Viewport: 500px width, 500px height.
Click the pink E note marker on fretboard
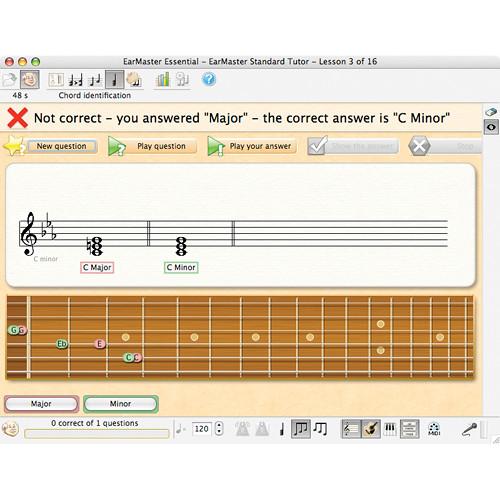[x=100, y=344]
